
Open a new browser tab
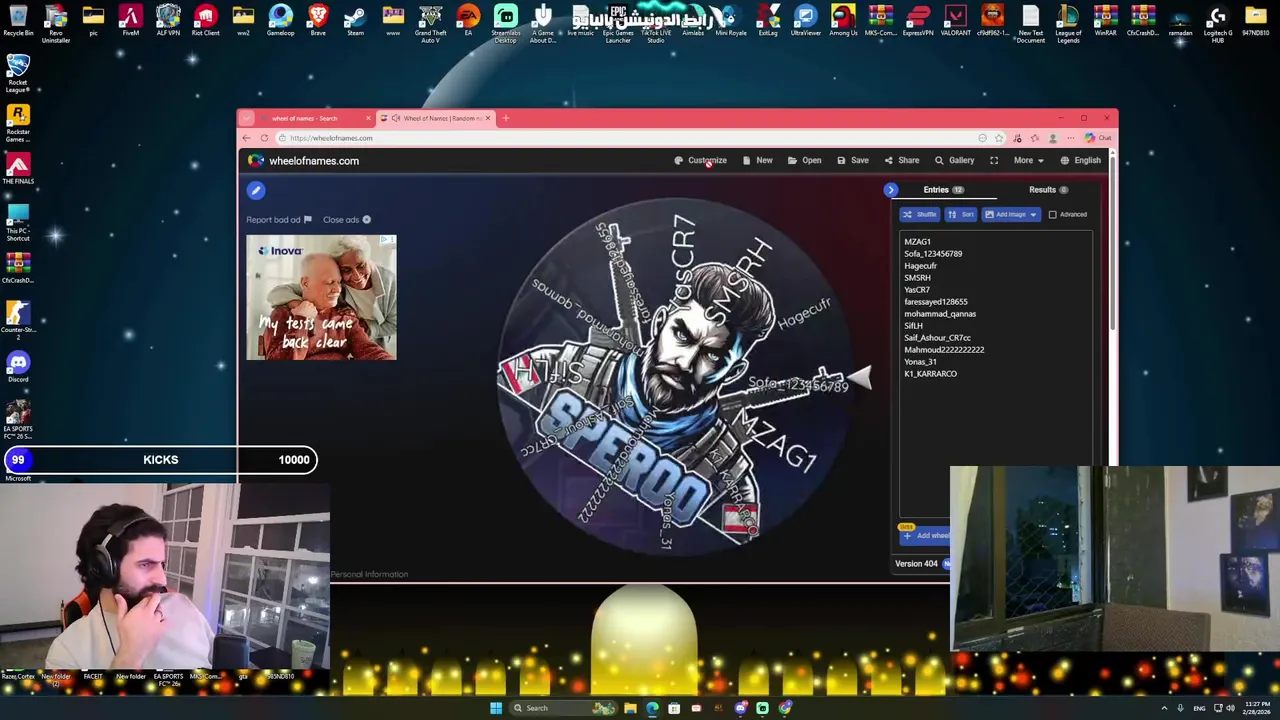(505, 118)
